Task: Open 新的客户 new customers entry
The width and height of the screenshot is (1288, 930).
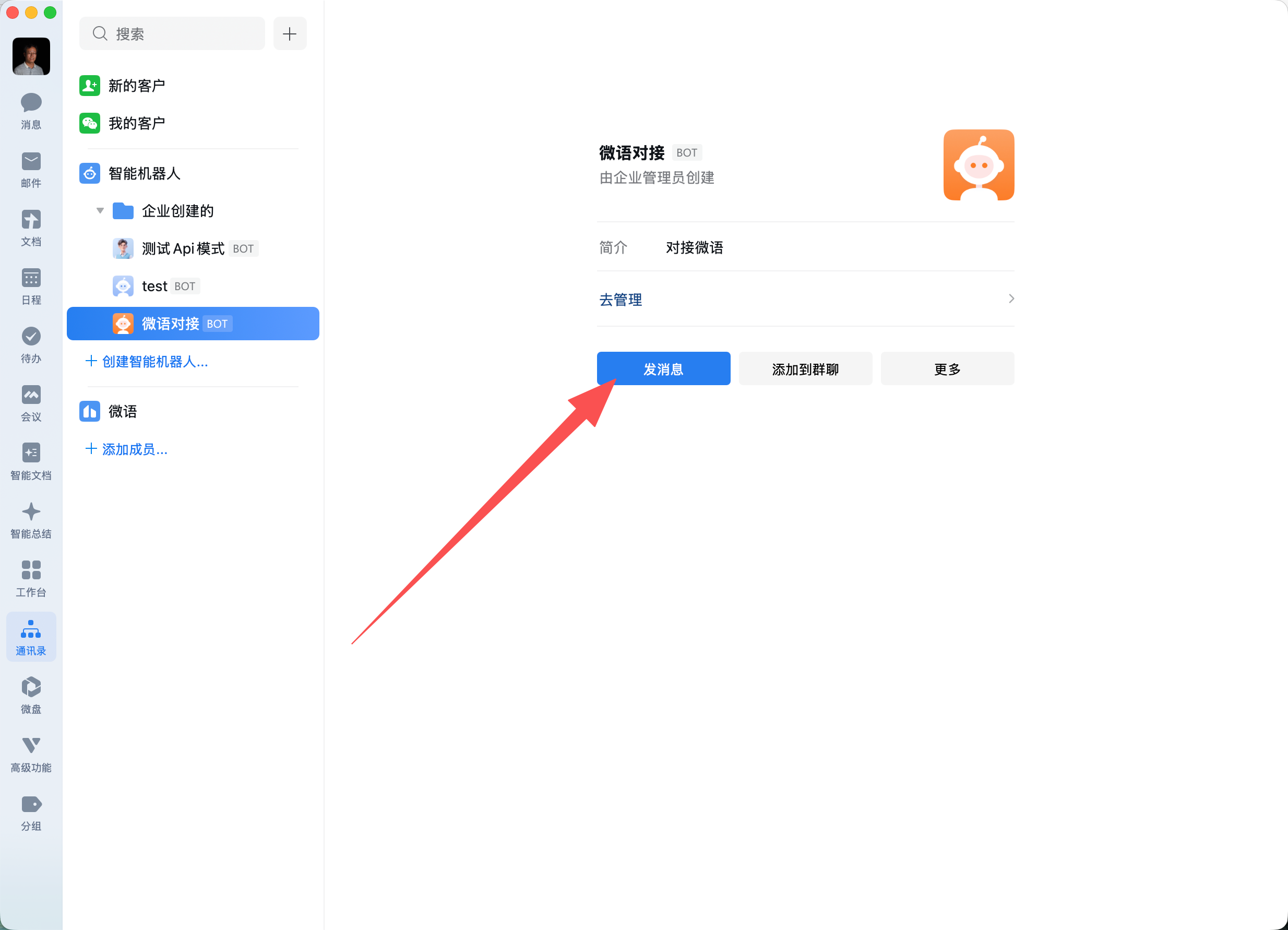Action: pos(193,86)
